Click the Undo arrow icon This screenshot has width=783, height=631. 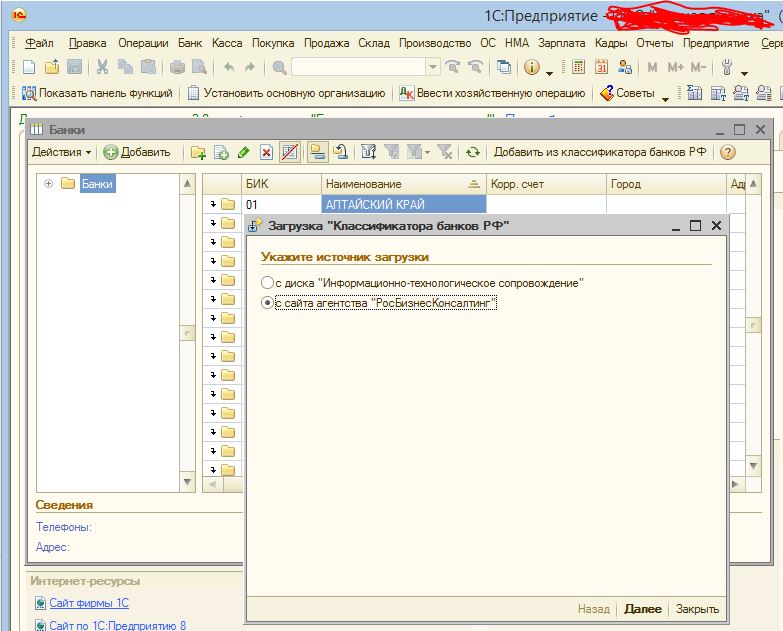(x=229, y=67)
